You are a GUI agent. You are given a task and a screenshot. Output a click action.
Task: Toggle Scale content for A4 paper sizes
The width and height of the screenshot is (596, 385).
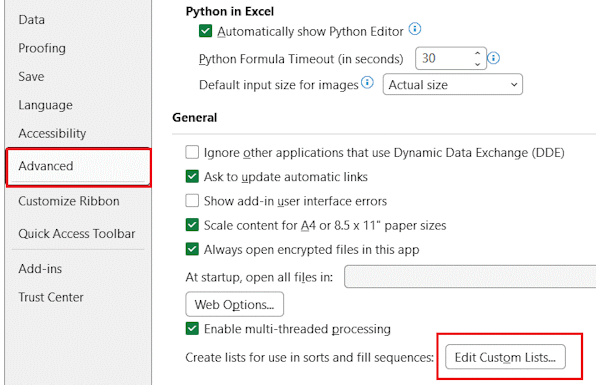click(x=192, y=225)
